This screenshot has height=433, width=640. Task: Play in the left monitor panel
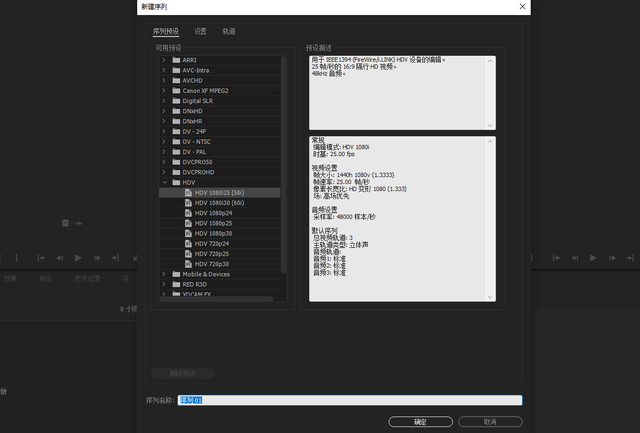(78, 258)
